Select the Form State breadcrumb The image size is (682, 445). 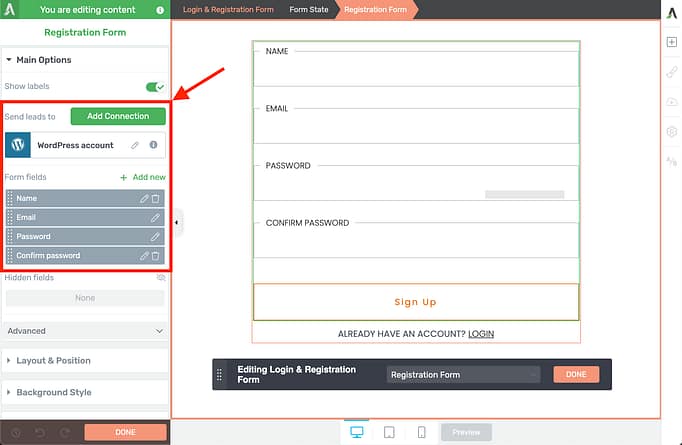(x=309, y=10)
